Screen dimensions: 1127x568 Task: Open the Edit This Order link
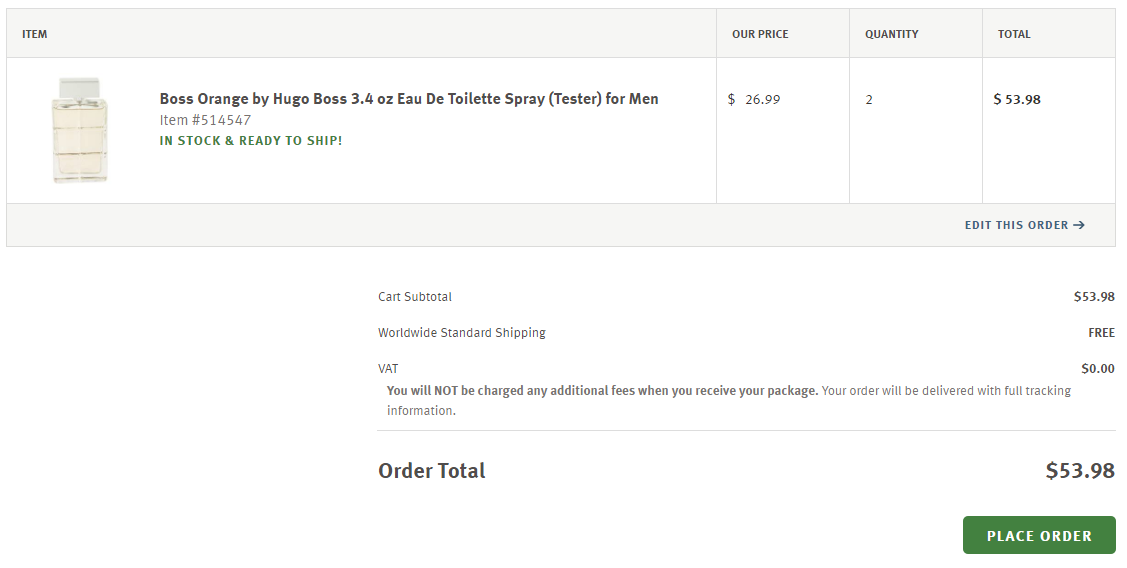(x=1016, y=225)
